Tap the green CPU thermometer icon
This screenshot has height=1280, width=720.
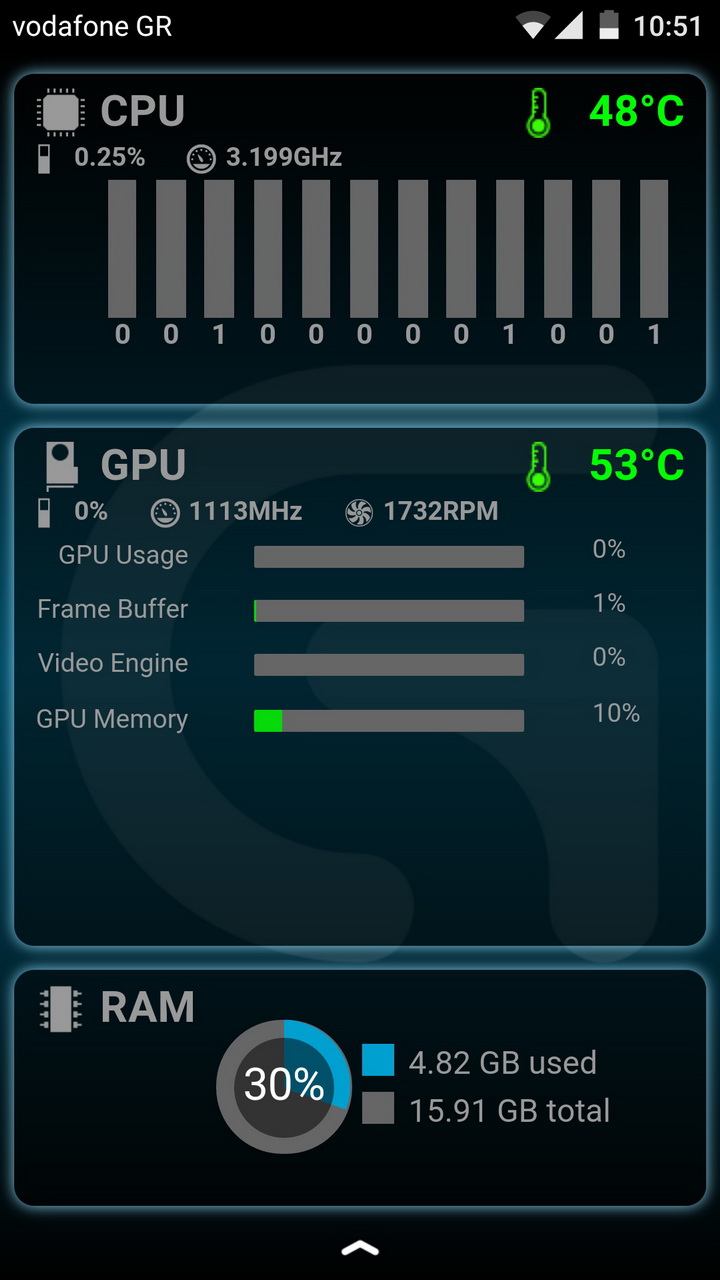pos(538,112)
